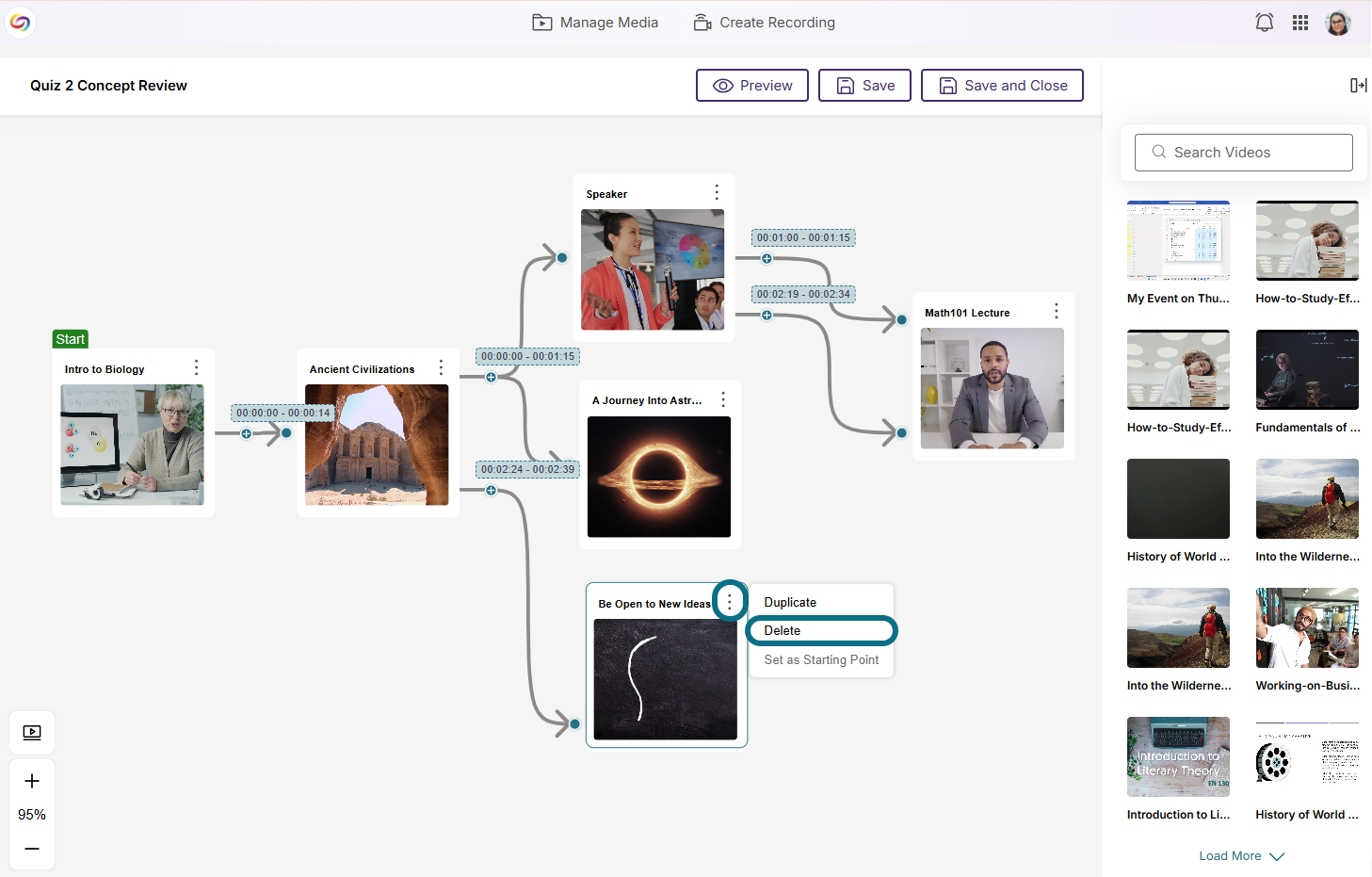1372x877 pixels.
Task: Choose Set as Starting Point option
Action: 821,659
